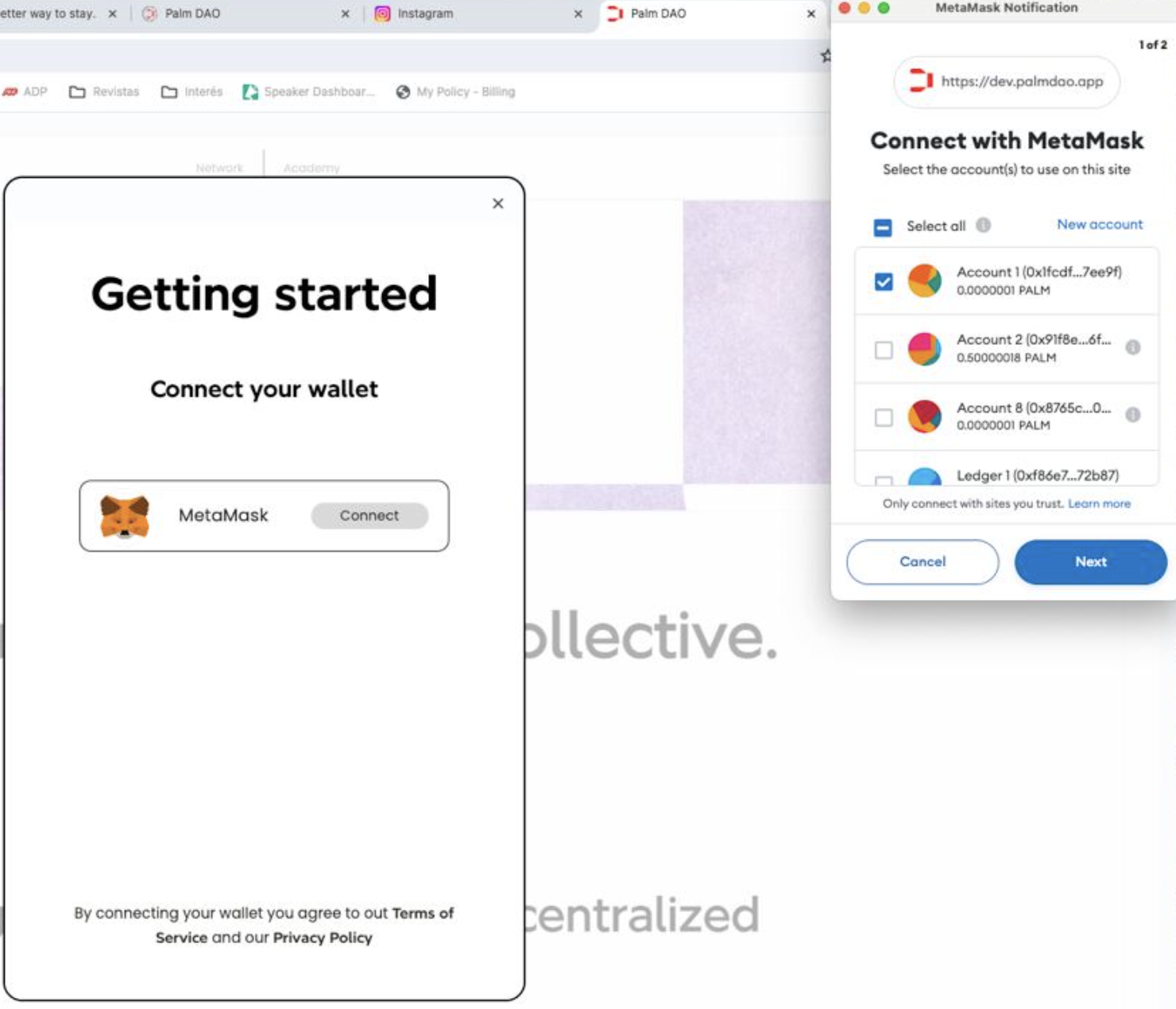1176x1009 pixels.
Task: Click the Instagram tab favicon
Action: coord(382,14)
